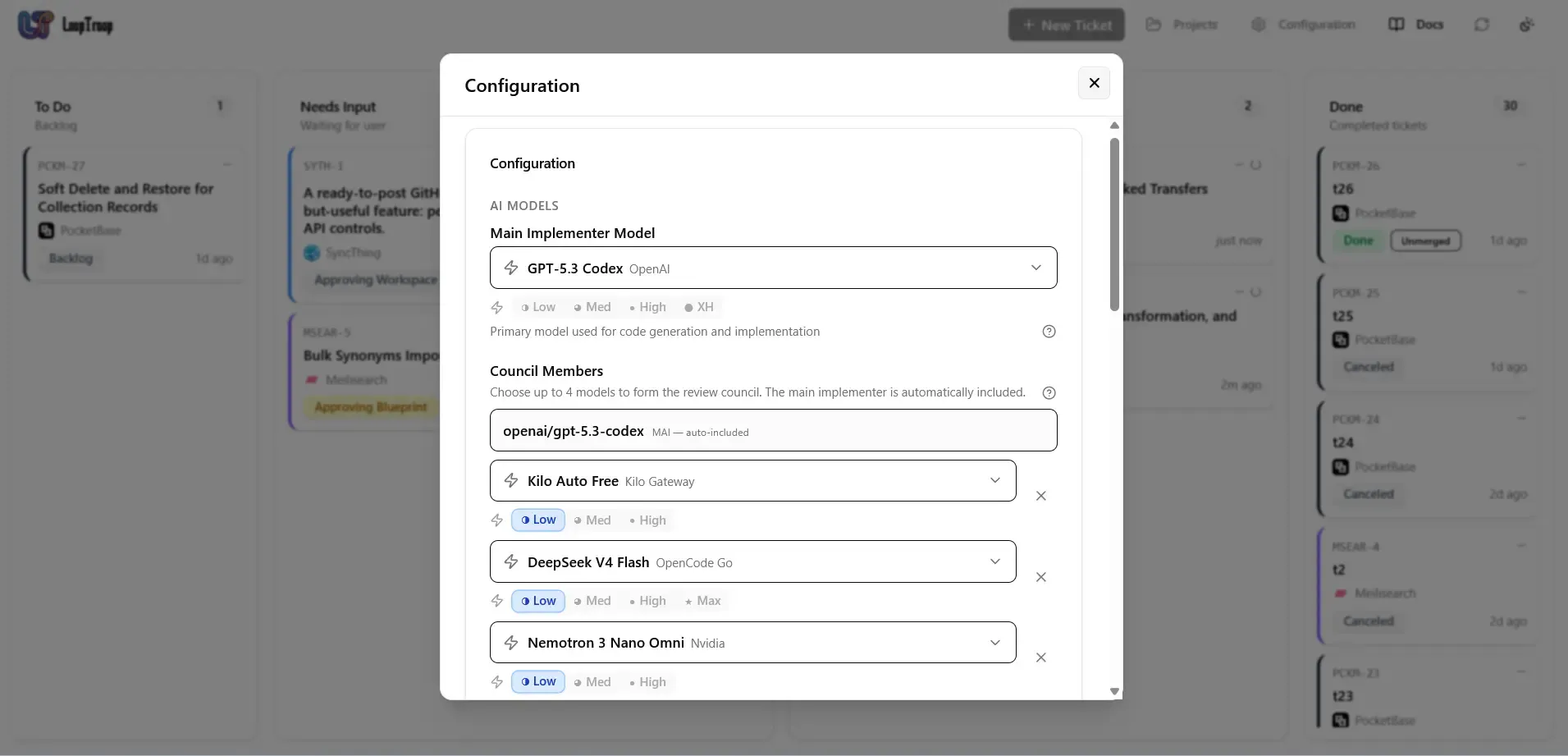Click the LoopTroop logo

(x=66, y=25)
